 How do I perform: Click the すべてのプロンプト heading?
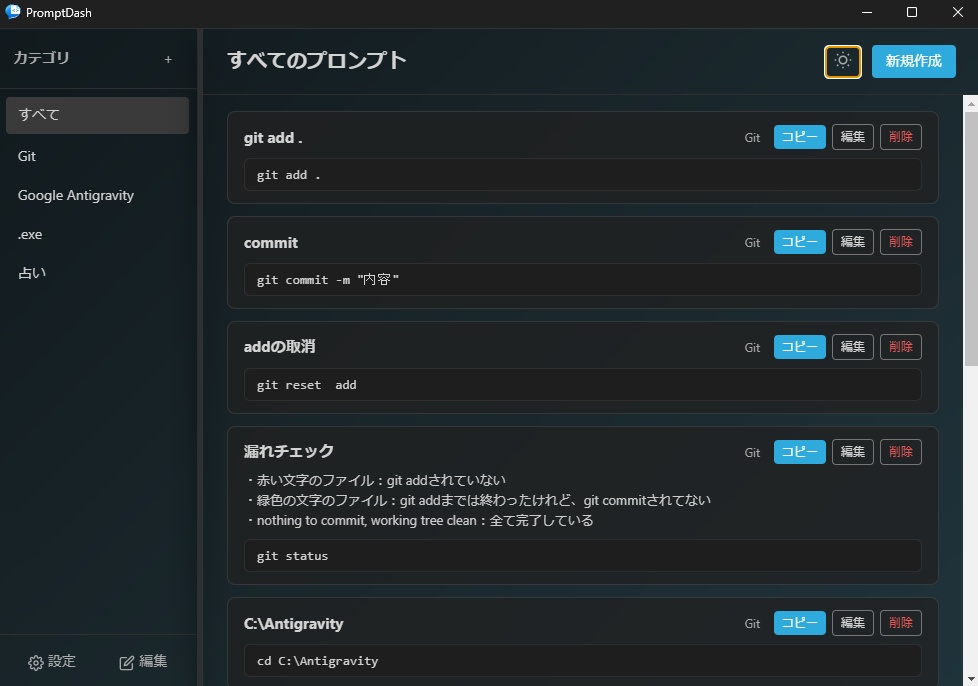[317, 60]
